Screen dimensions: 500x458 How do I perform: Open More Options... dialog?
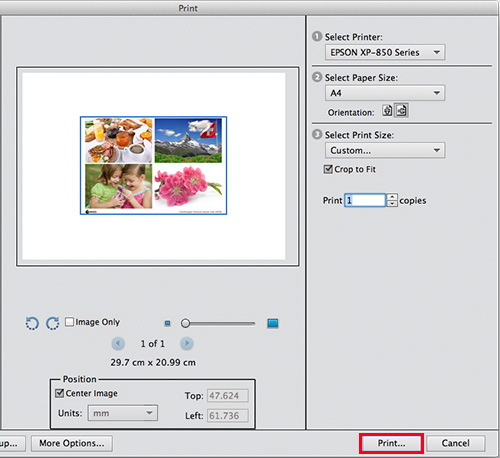pyautogui.click(x=72, y=443)
